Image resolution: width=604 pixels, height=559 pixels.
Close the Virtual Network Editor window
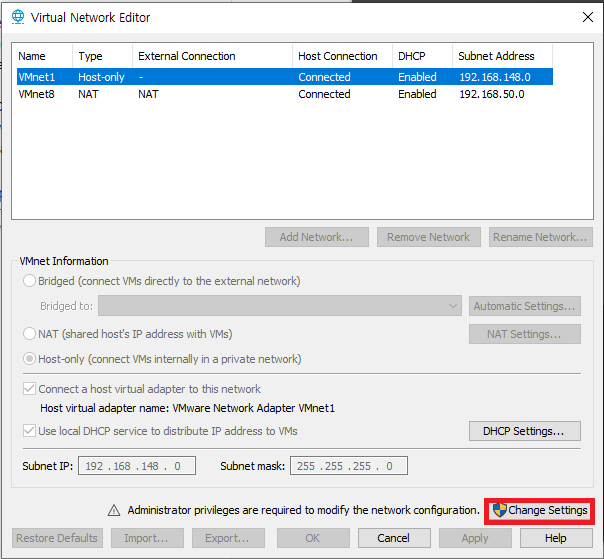tap(588, 17)
